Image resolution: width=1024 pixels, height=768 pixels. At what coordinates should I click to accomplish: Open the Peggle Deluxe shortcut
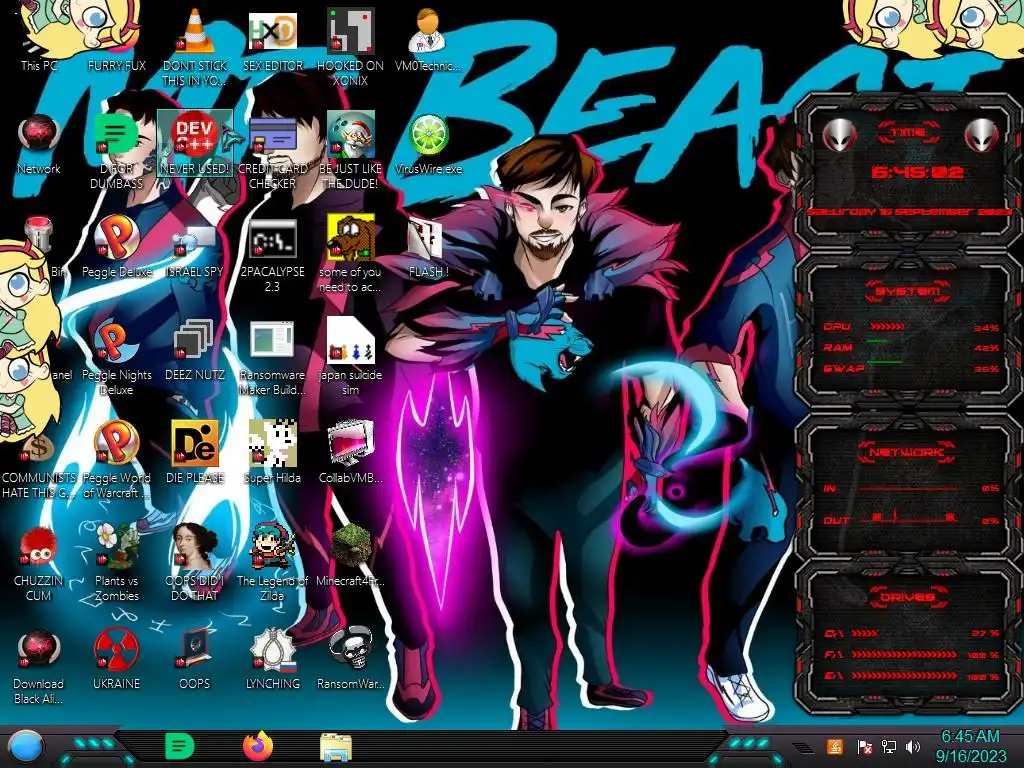(x=116, y=247)
